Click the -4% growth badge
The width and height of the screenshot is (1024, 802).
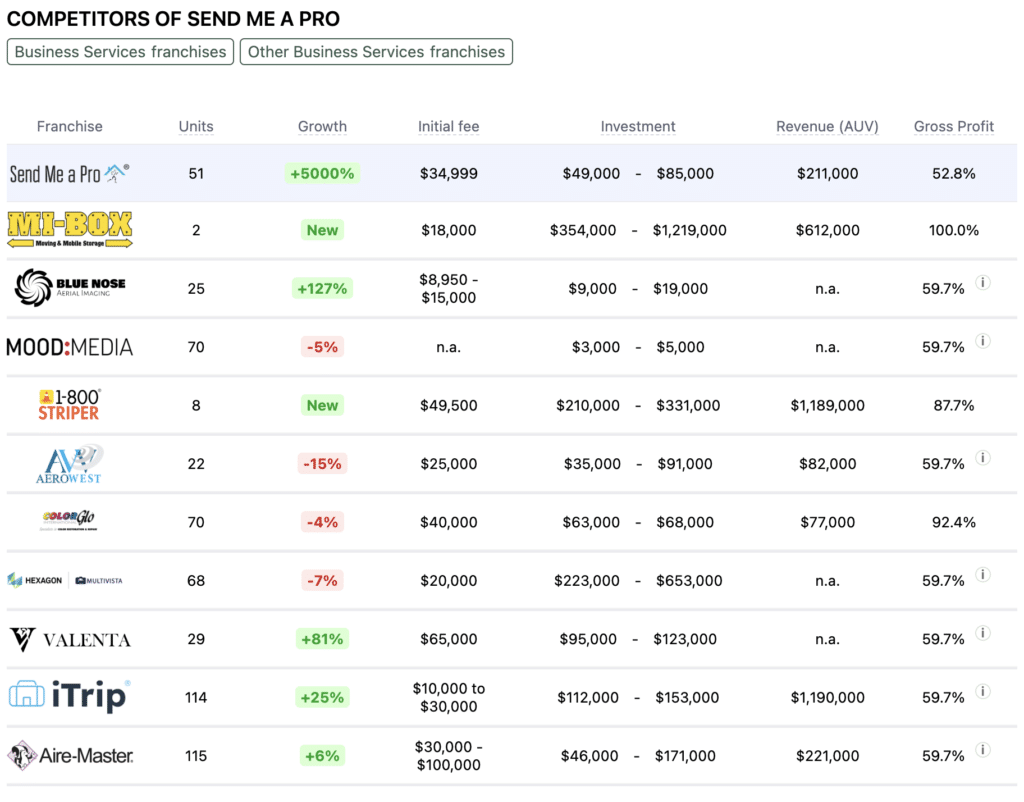pos(323,522)
